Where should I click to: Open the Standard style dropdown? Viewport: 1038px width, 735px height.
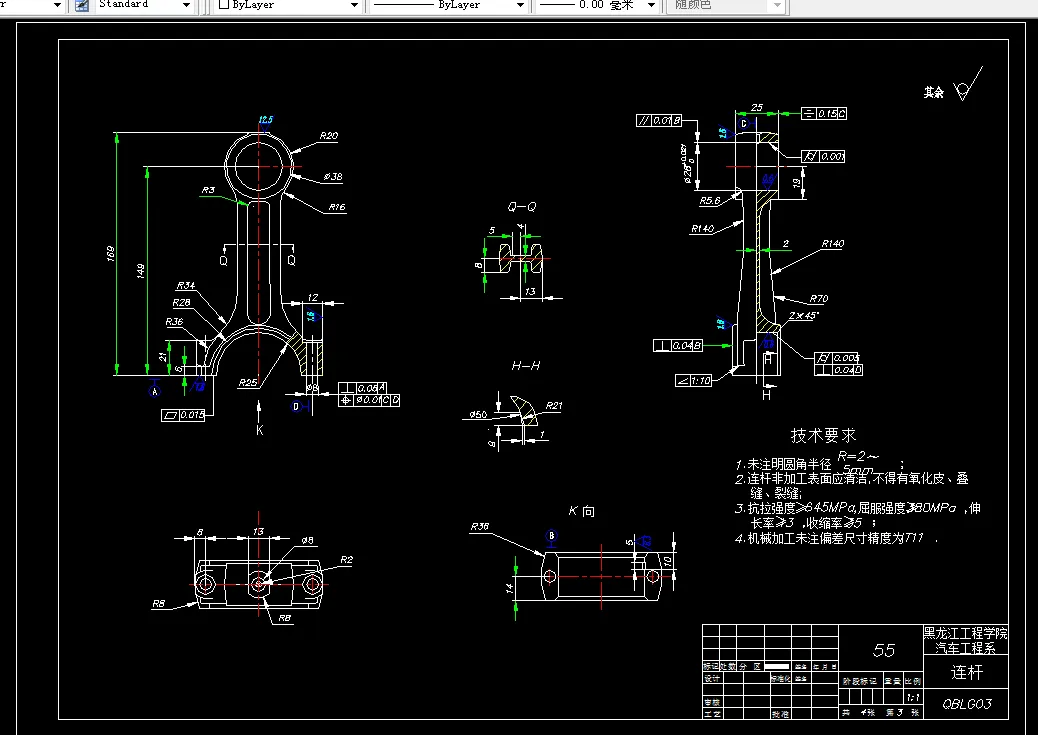187,5
